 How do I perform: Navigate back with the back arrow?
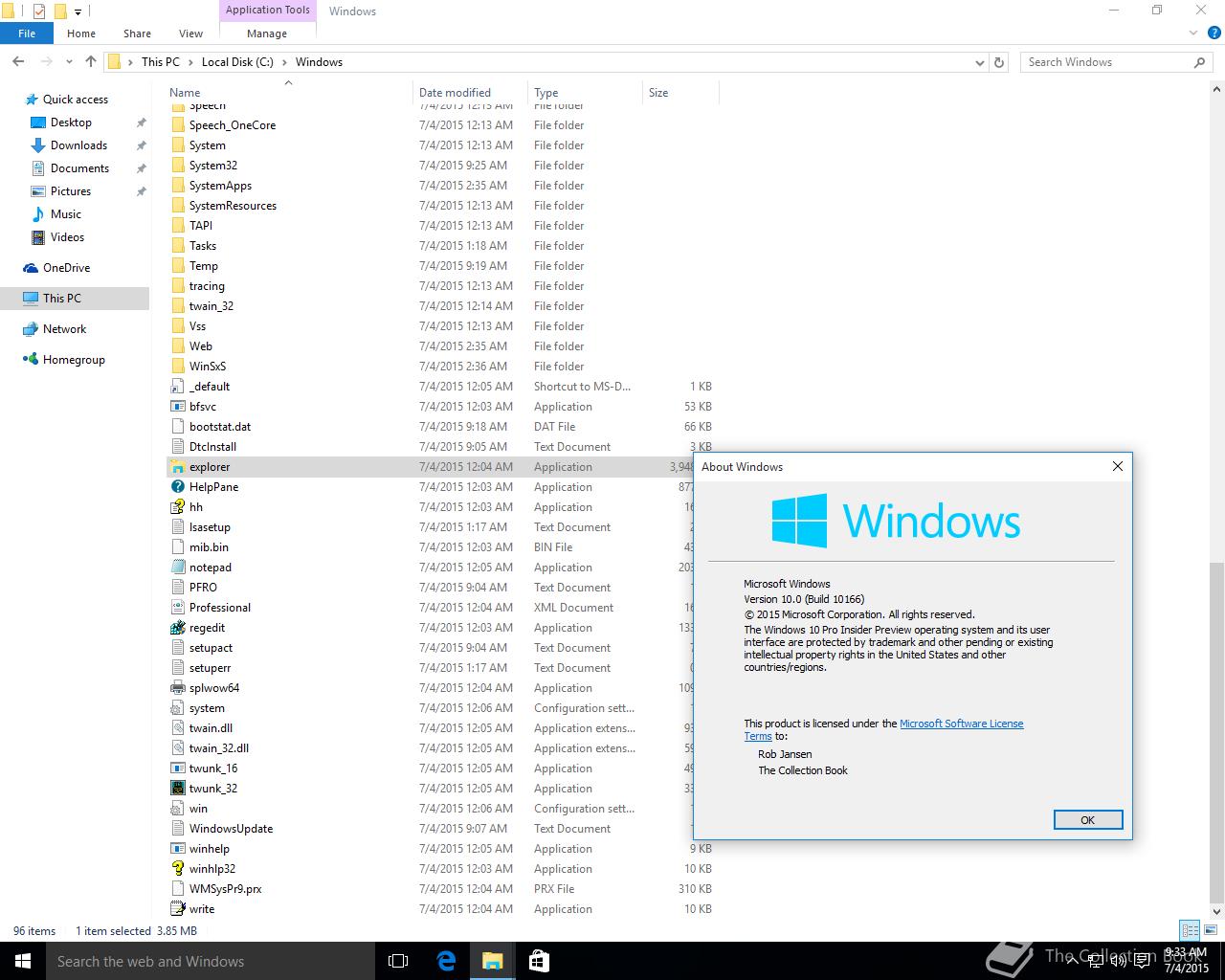pyautogui.click(x=18, y=62)
